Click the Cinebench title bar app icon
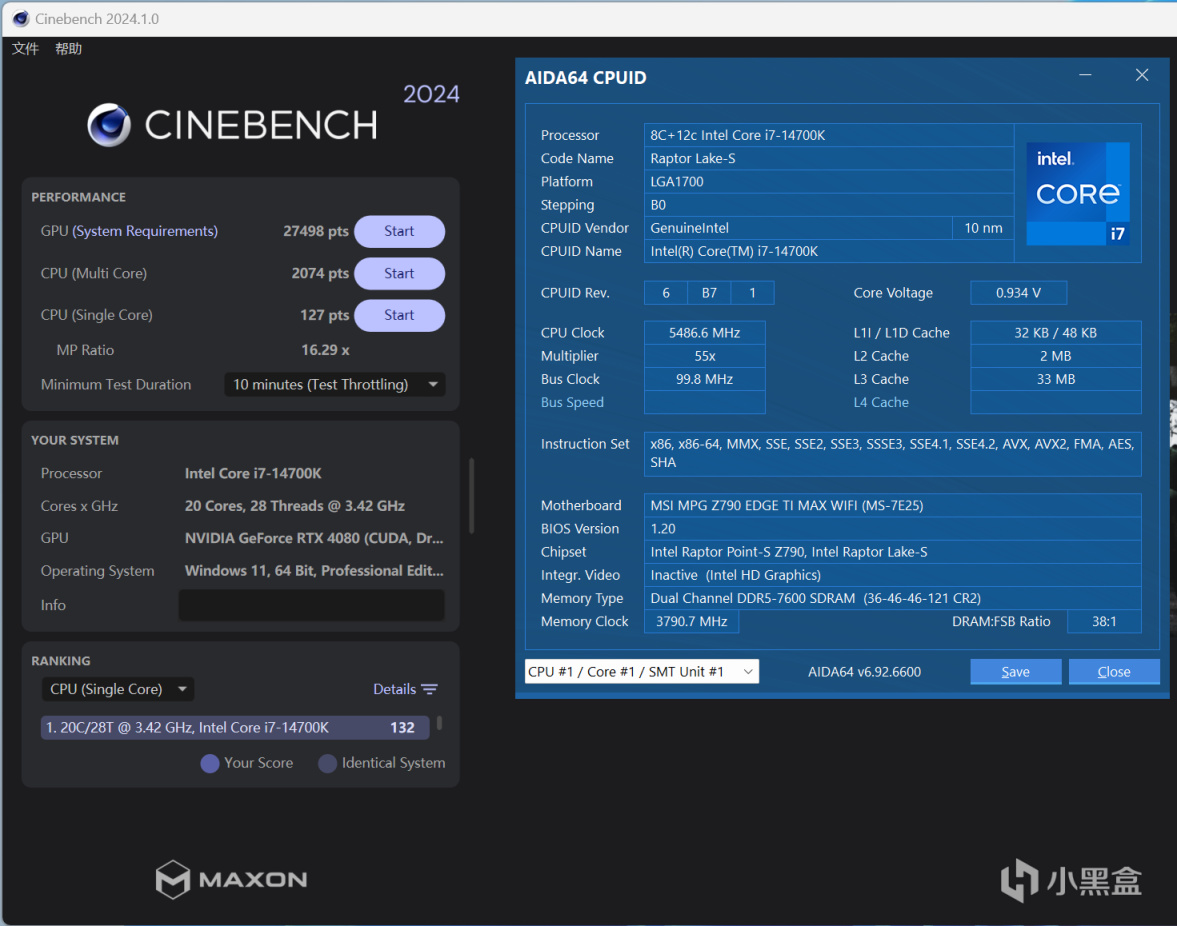 pyautogui.click(x=20, y=19)
